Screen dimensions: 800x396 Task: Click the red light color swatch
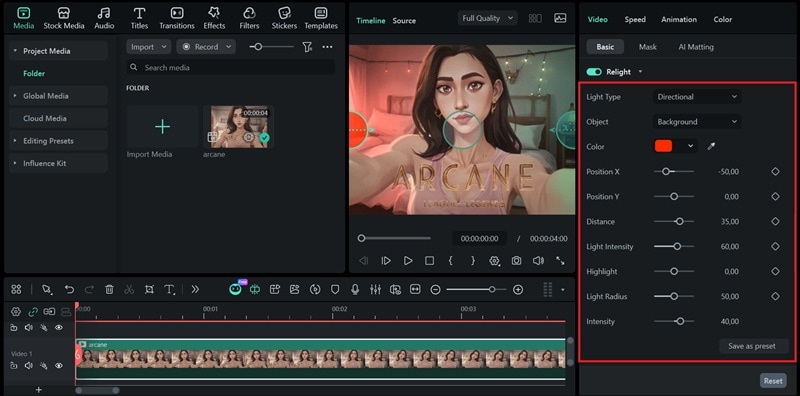pos(663,146)
